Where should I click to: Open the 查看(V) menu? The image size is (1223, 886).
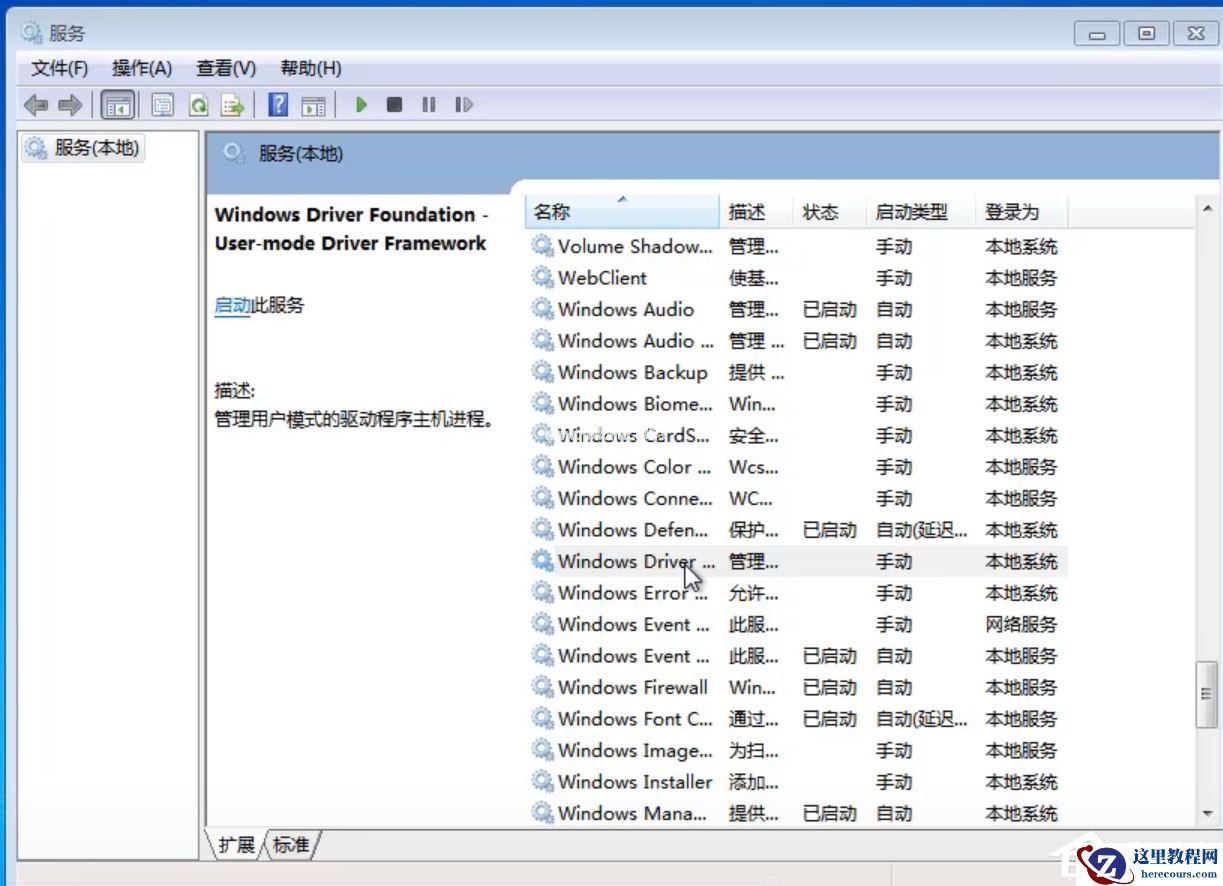(224, 68)
